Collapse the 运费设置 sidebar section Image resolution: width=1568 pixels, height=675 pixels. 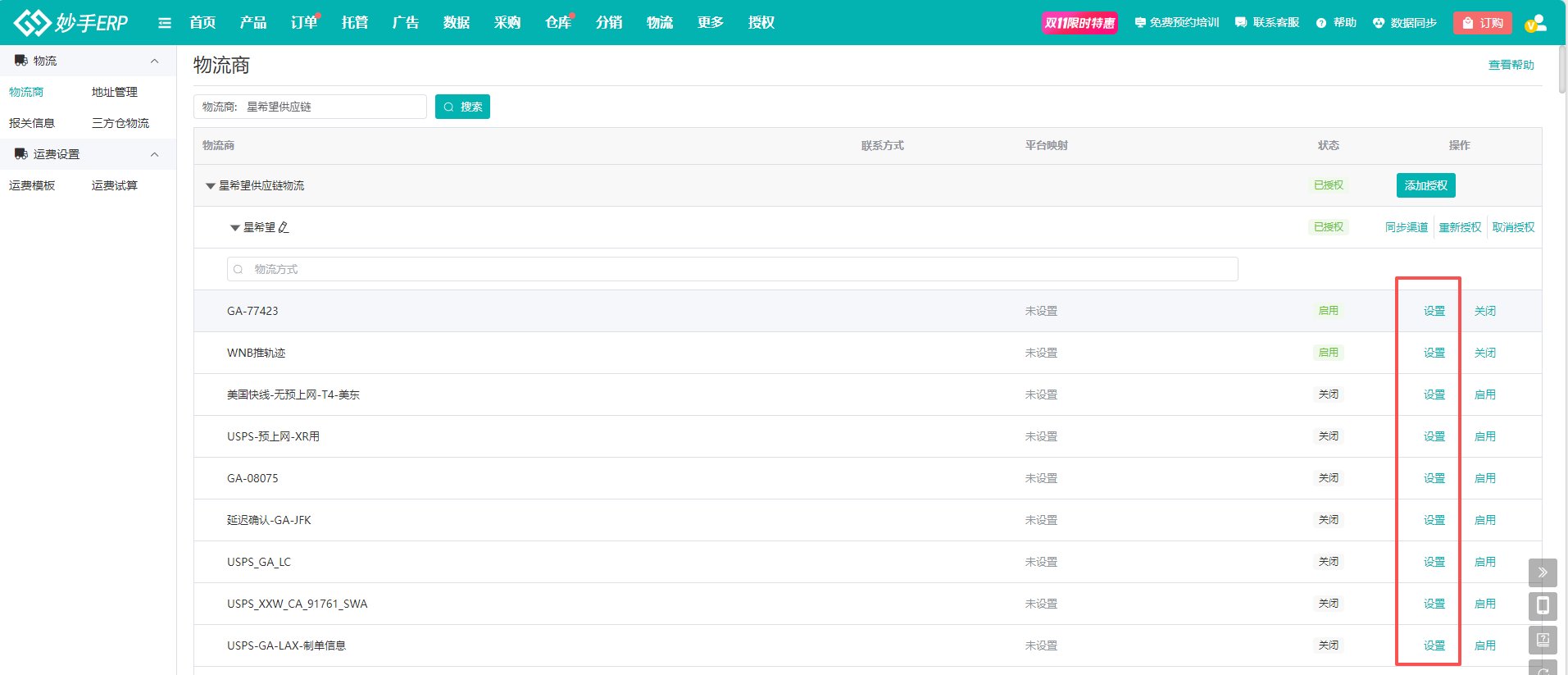[x=154, y=154]
